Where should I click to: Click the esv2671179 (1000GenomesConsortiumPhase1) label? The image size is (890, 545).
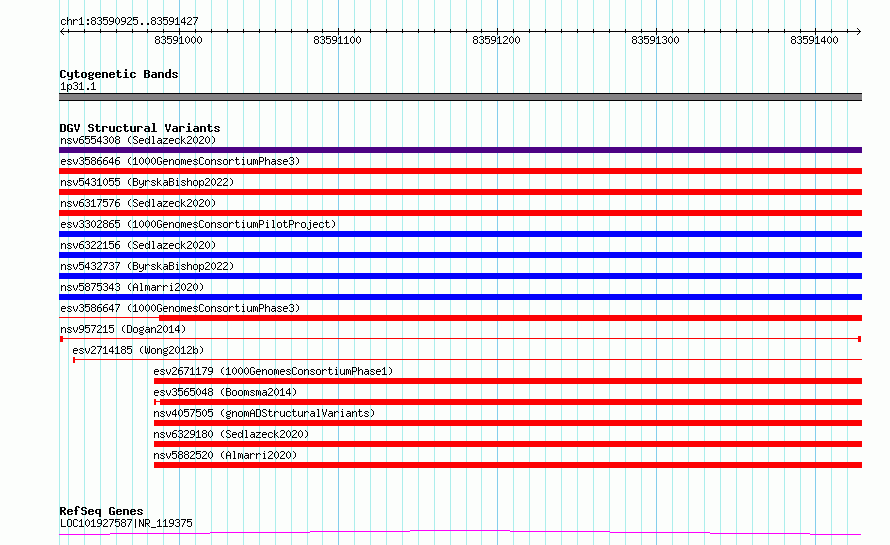(273, 371)
